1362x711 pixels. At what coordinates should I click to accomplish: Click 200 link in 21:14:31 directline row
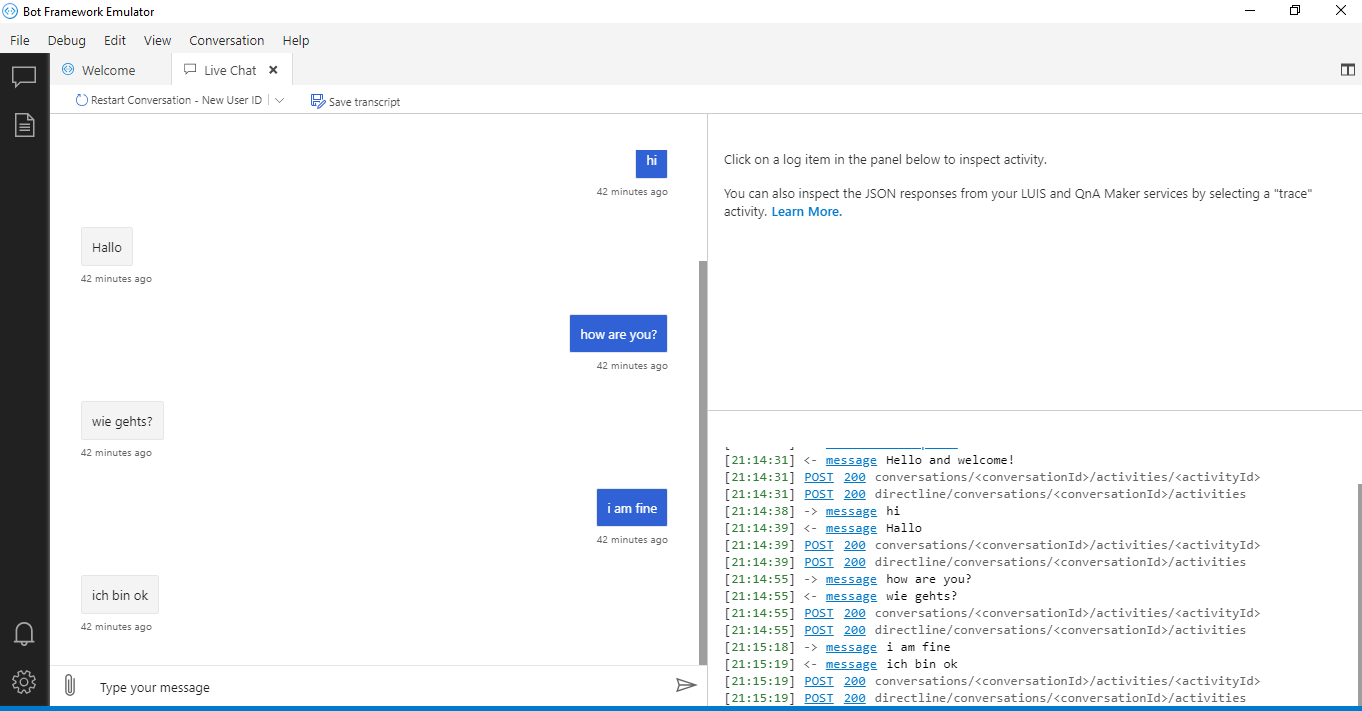pyautogui.click(x=855, y=494)
